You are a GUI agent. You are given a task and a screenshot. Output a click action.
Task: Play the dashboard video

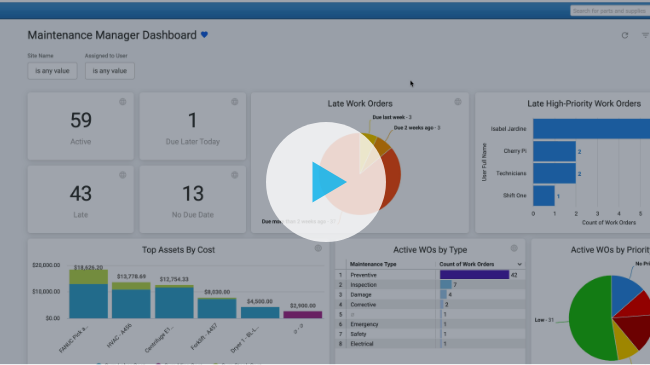tap(326, 182)
